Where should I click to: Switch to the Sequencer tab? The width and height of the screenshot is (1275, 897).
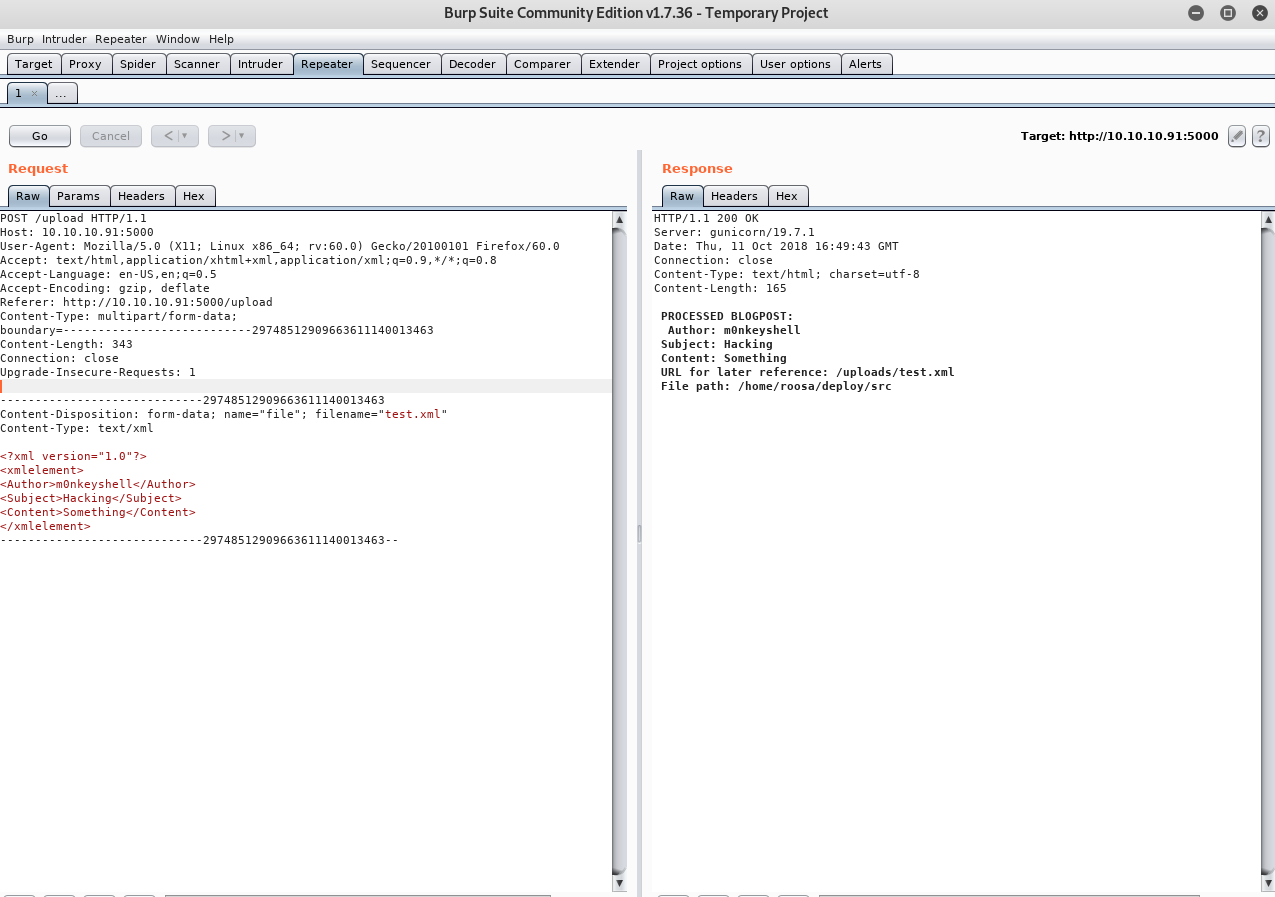(401, 64)
